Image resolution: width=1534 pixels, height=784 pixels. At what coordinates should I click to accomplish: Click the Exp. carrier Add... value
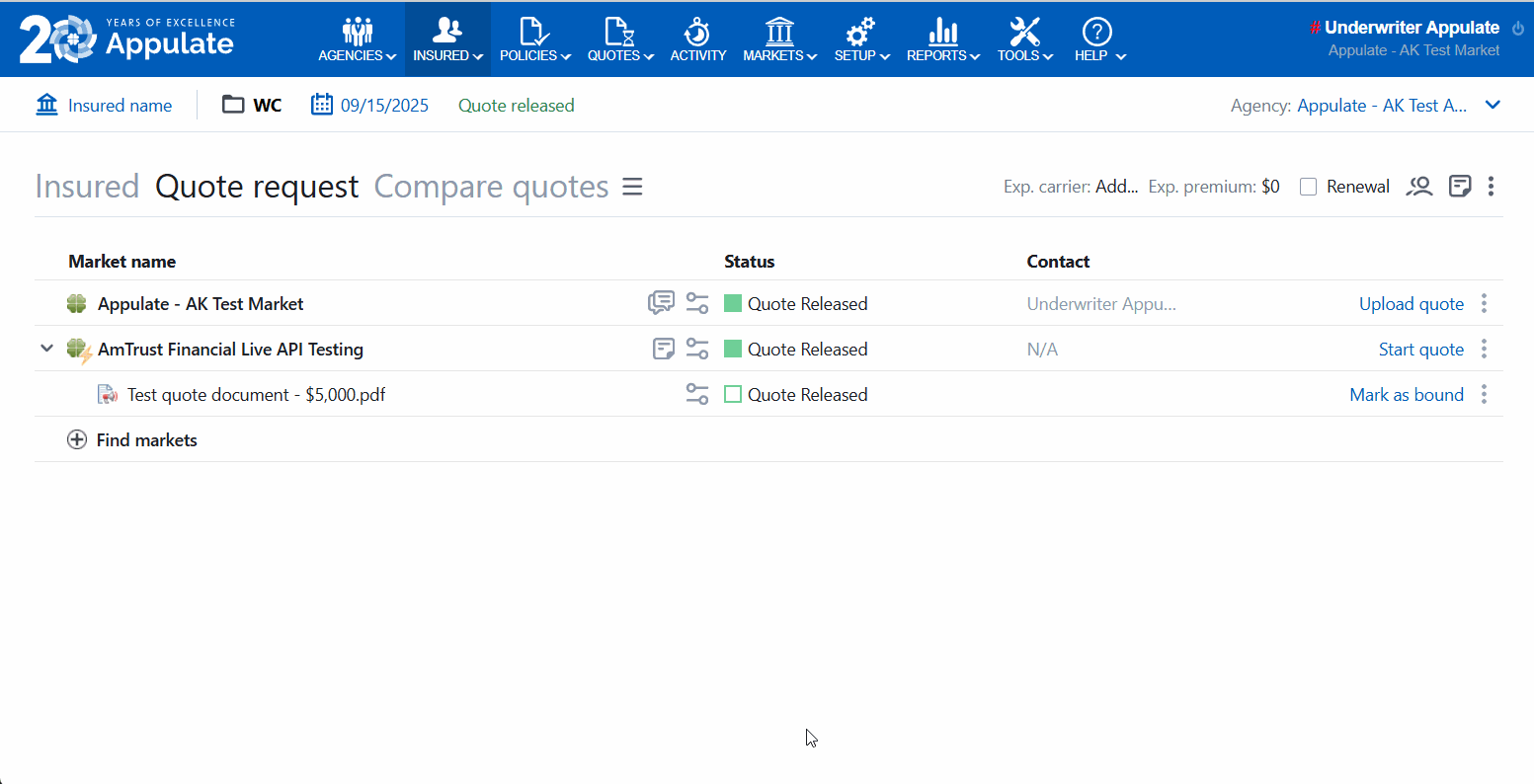click(1117, 187)
